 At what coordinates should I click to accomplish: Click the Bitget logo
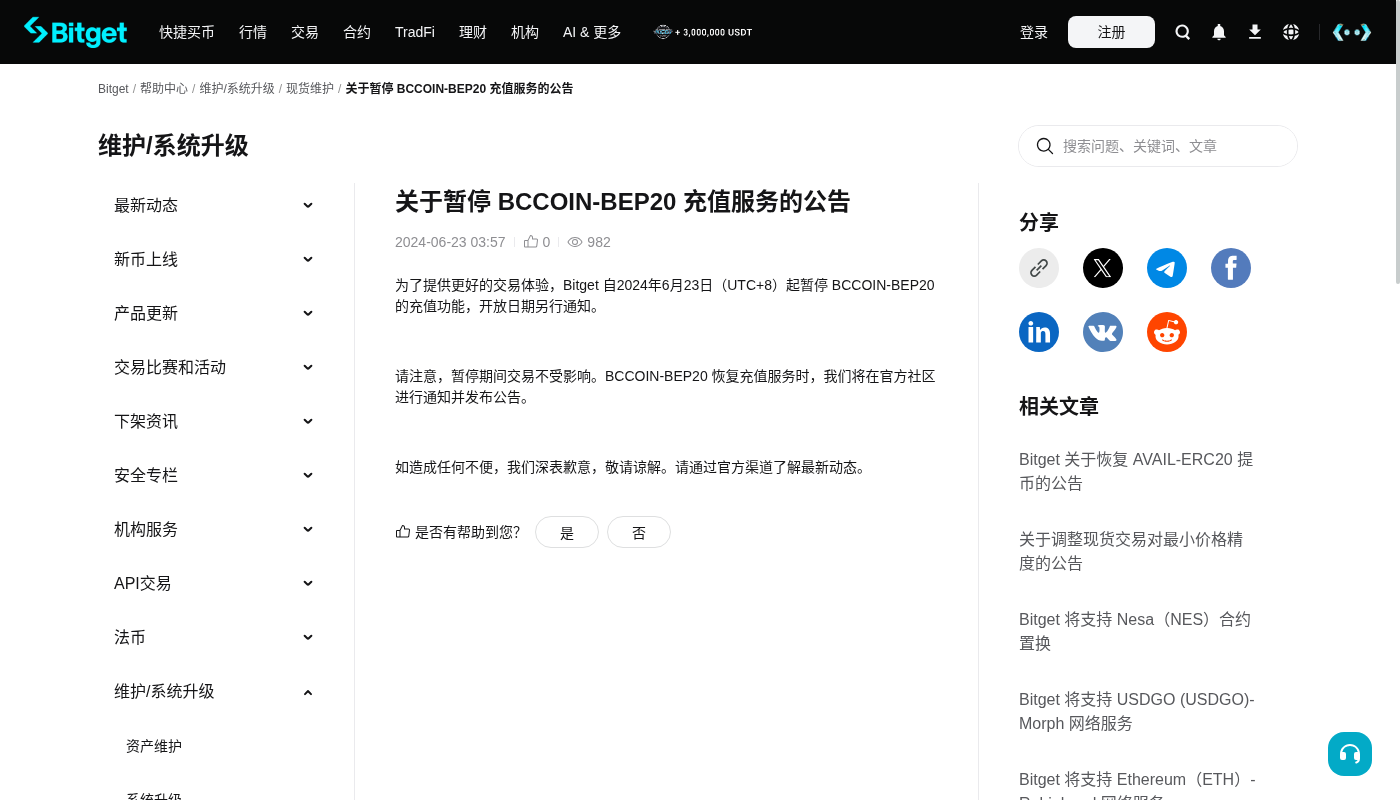[x=76, y=32]
